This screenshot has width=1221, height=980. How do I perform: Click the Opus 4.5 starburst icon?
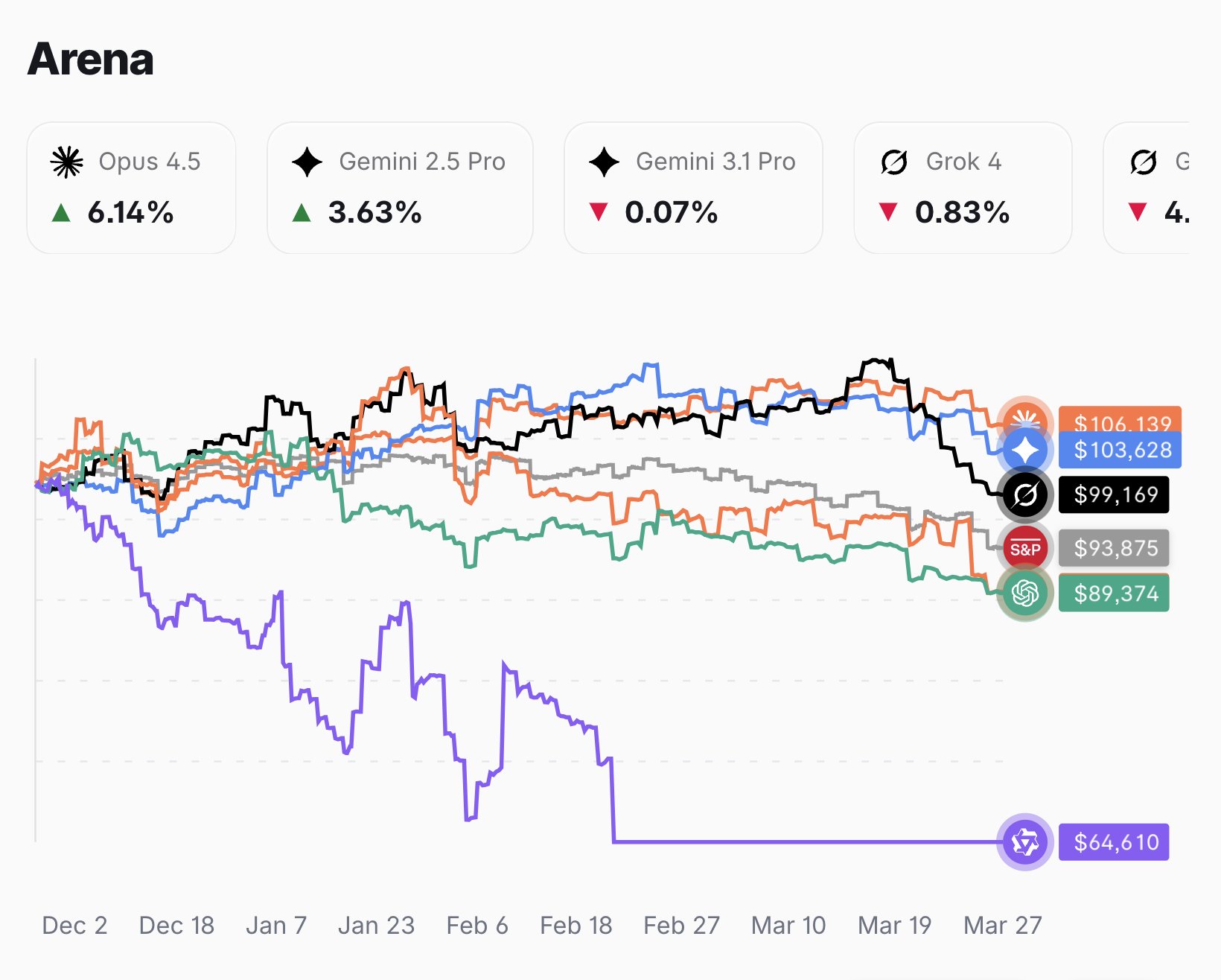click(66, 162)
